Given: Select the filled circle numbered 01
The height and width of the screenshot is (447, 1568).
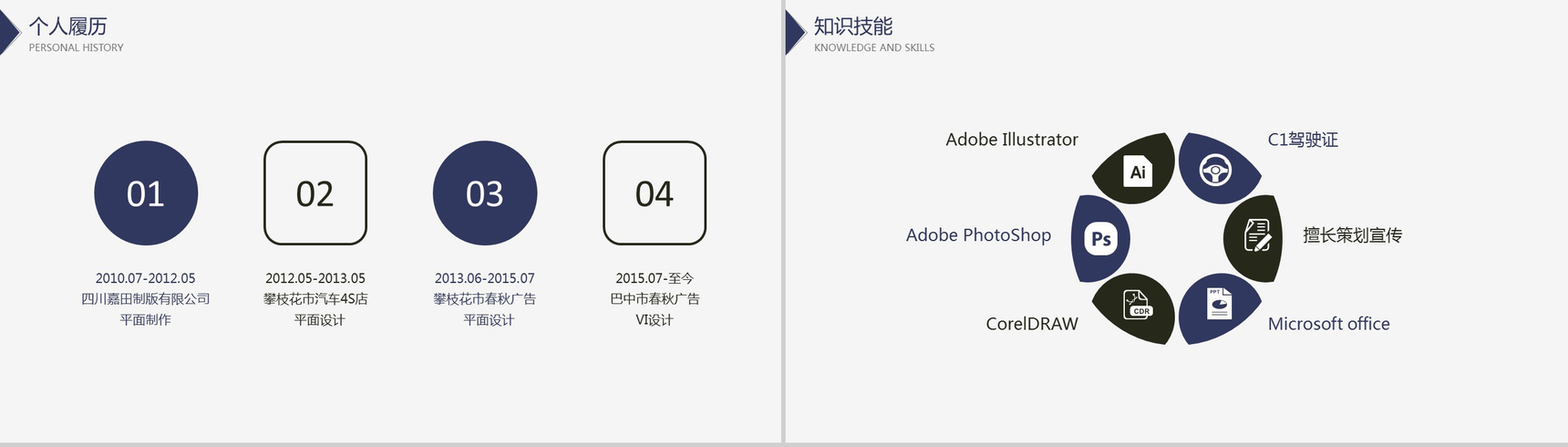Looking at the screenshot, I should 146,193.
